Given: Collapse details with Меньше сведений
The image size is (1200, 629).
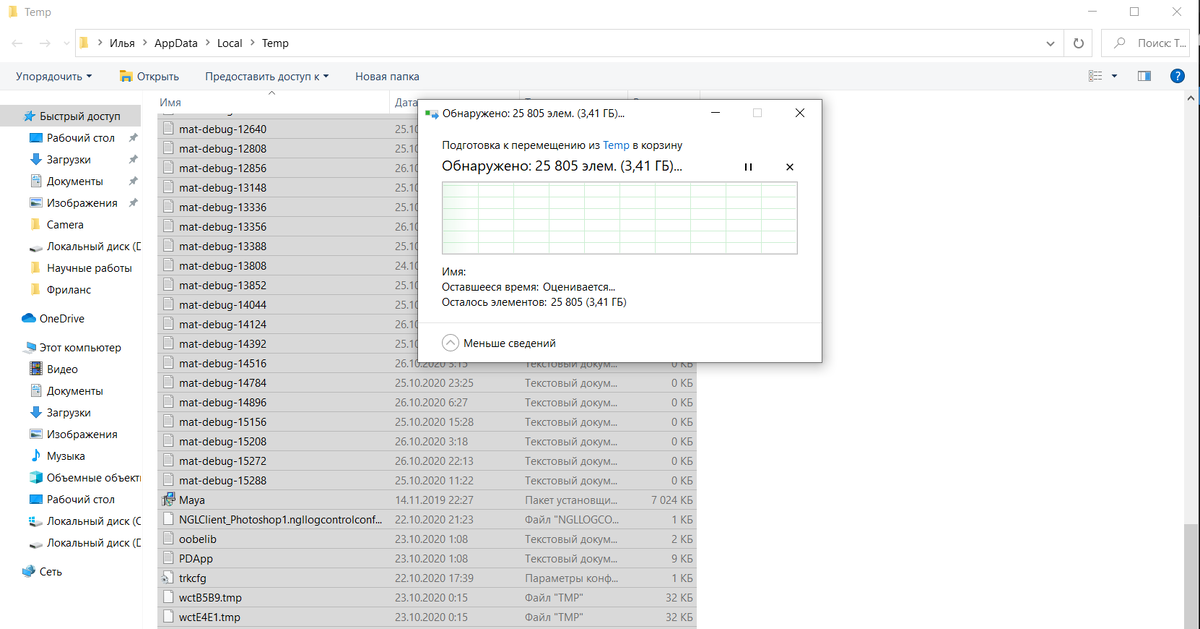Looking at the screenshot, I should tap(498, 343).
